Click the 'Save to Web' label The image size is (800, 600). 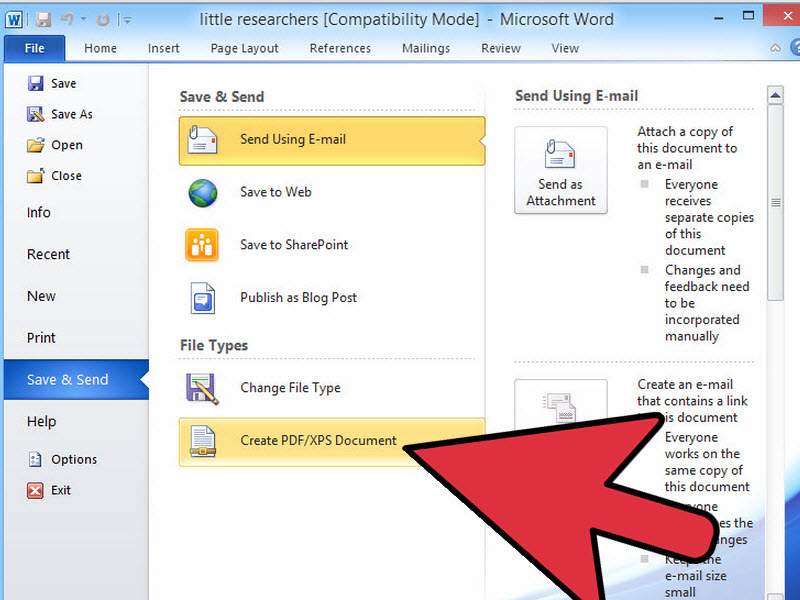pyautogui.click(x=276, y=192)
